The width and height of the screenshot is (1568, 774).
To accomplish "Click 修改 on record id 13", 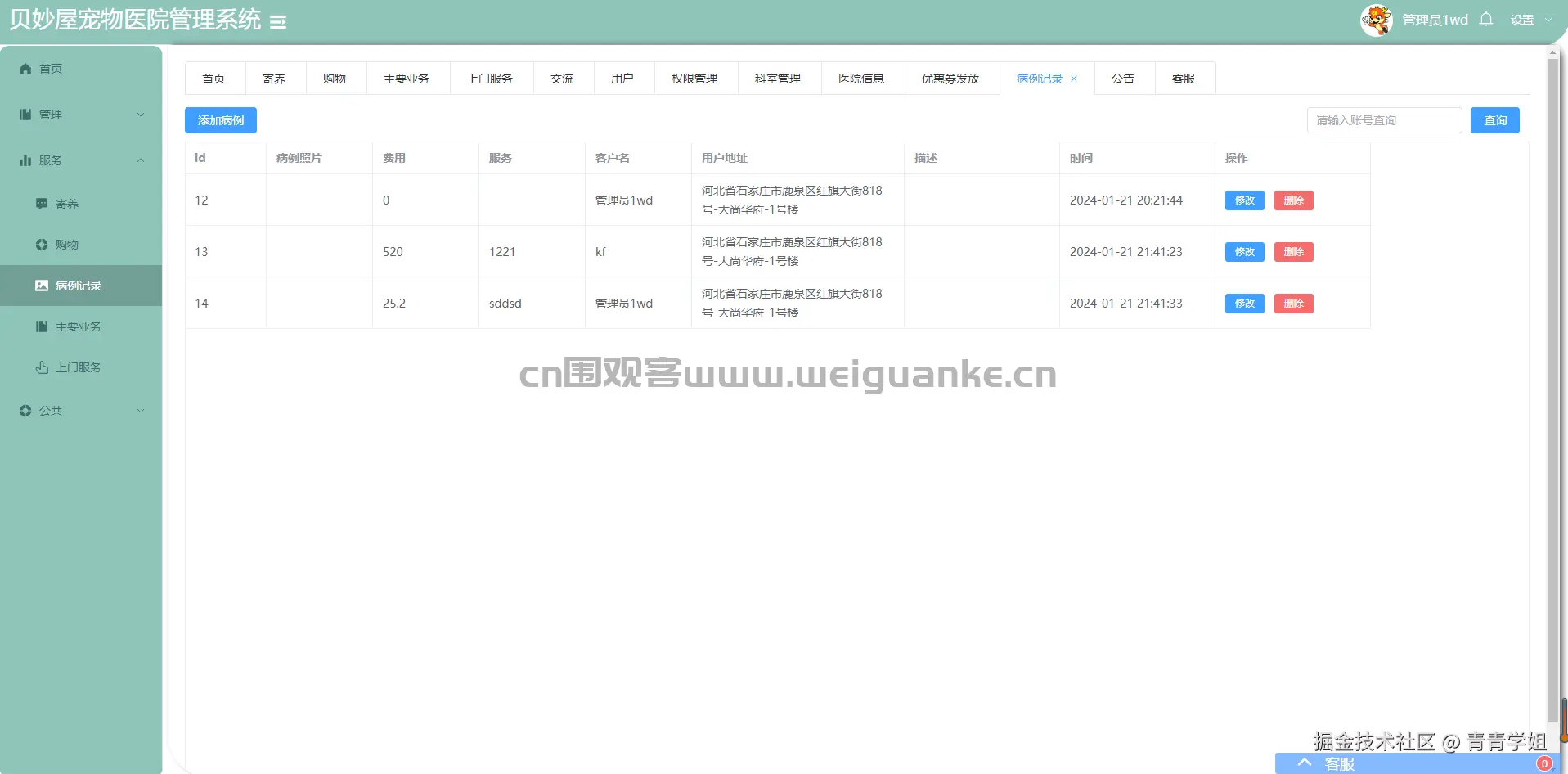I will (1243, 251).
